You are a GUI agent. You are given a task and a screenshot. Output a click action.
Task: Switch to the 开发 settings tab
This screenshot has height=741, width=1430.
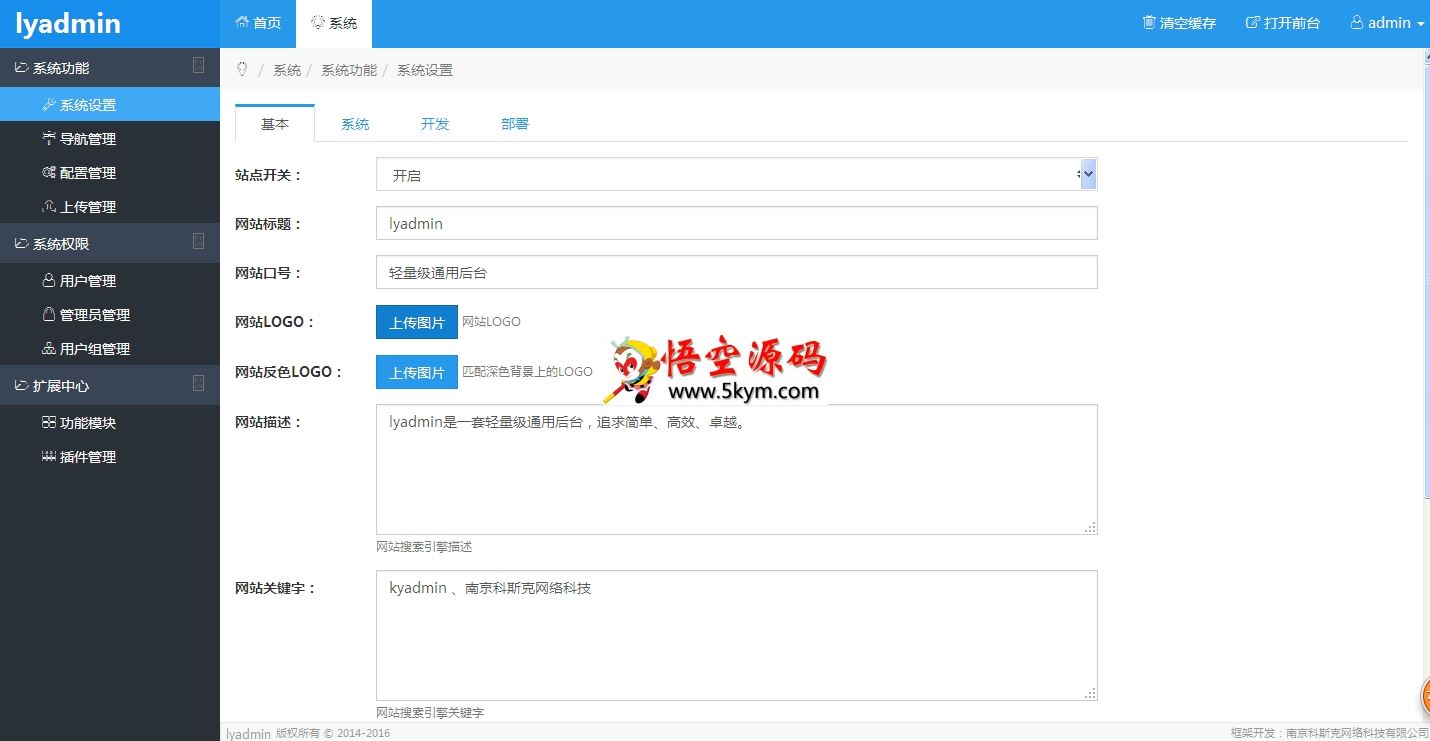pos(435,124)
